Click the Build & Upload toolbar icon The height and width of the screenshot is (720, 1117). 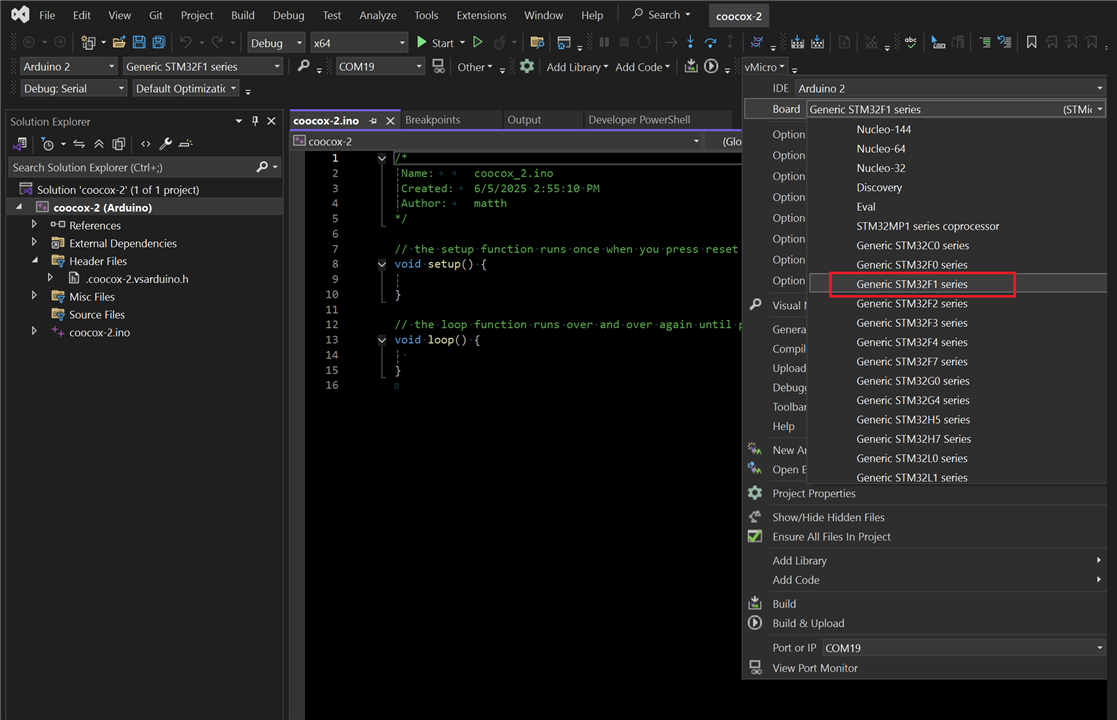(711, 67)
